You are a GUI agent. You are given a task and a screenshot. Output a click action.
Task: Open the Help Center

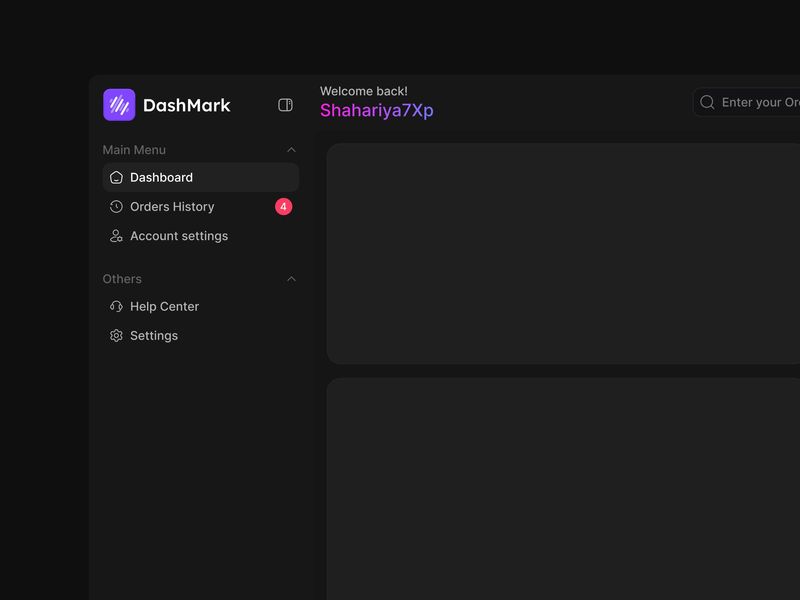(163, 306)
